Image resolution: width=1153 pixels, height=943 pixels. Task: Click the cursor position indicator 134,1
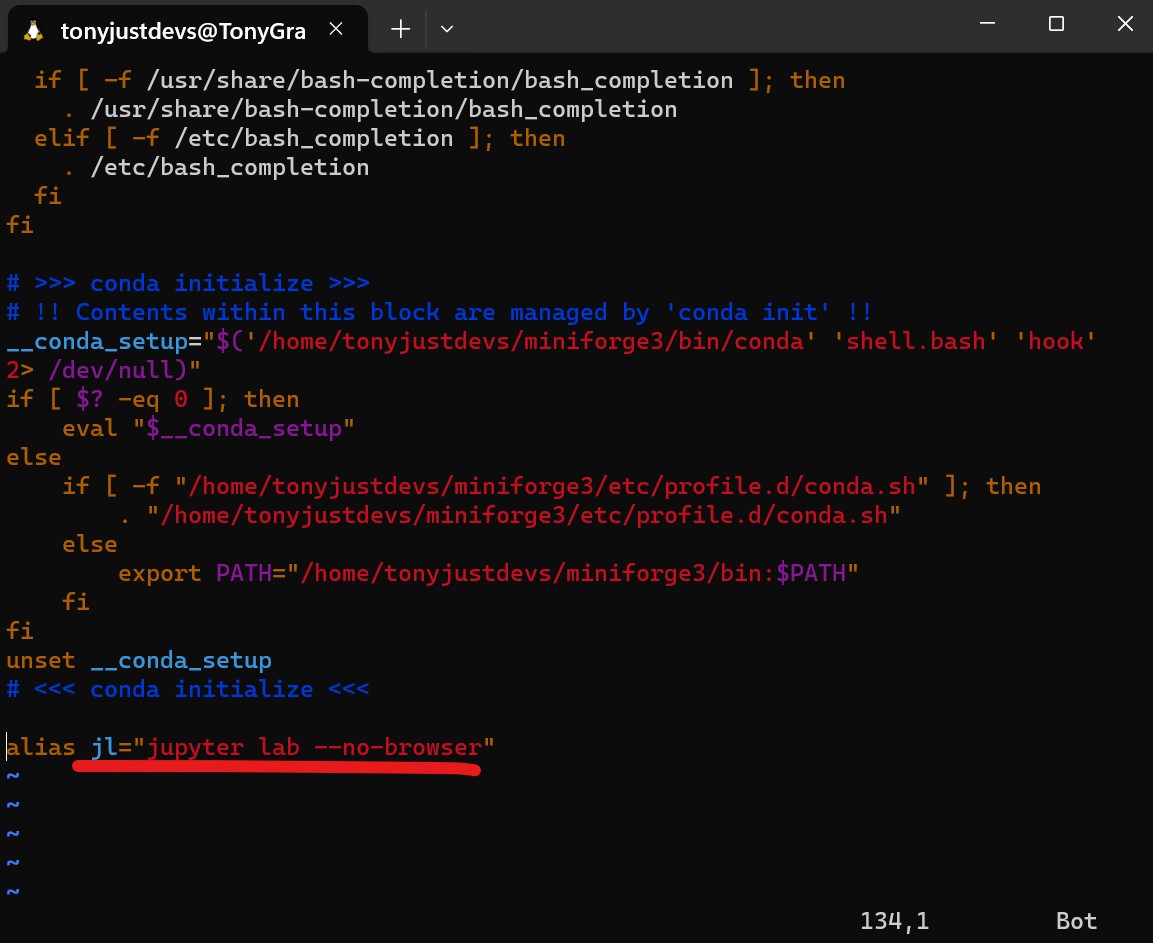[x=894, y=921]
